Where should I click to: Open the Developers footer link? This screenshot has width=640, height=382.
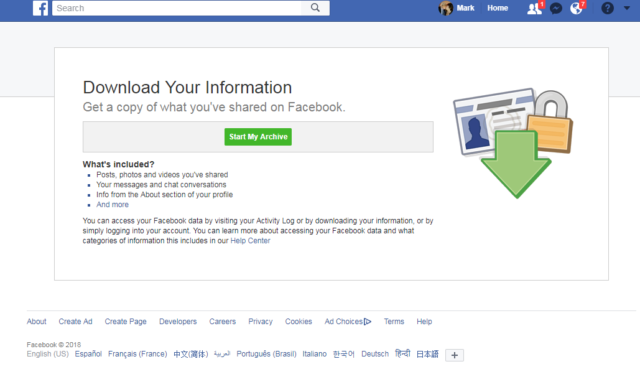click(x=178, y=322)
